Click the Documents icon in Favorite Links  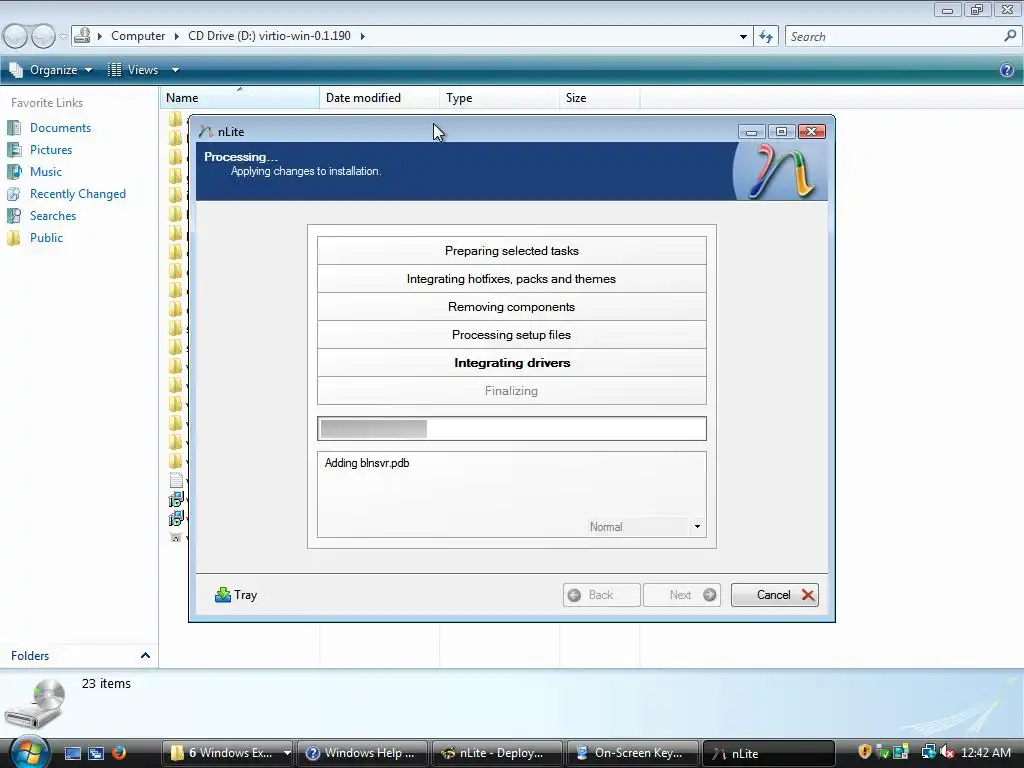tap(14, 128)
